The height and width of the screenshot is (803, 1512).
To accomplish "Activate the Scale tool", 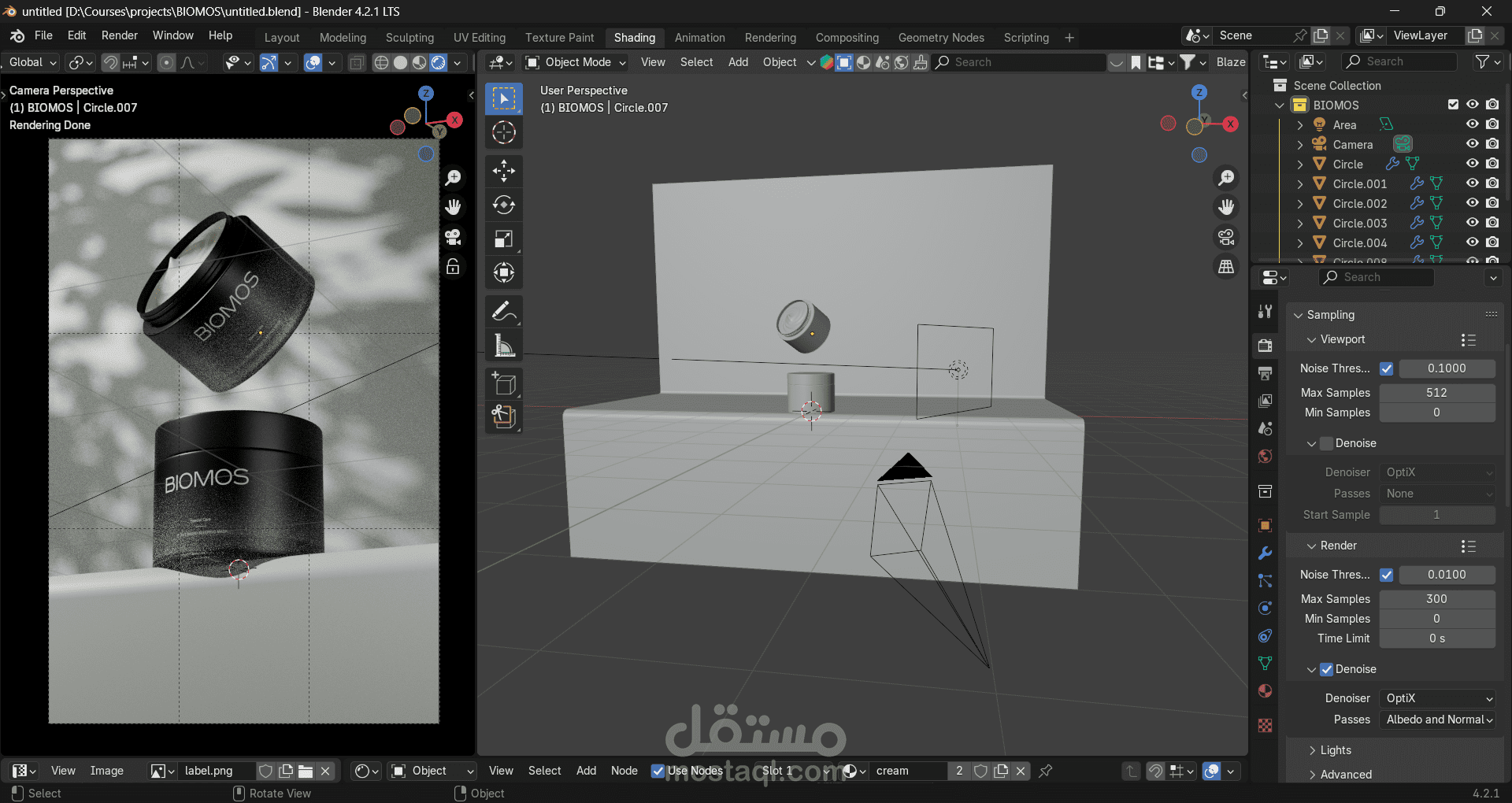I will point(504,239).
